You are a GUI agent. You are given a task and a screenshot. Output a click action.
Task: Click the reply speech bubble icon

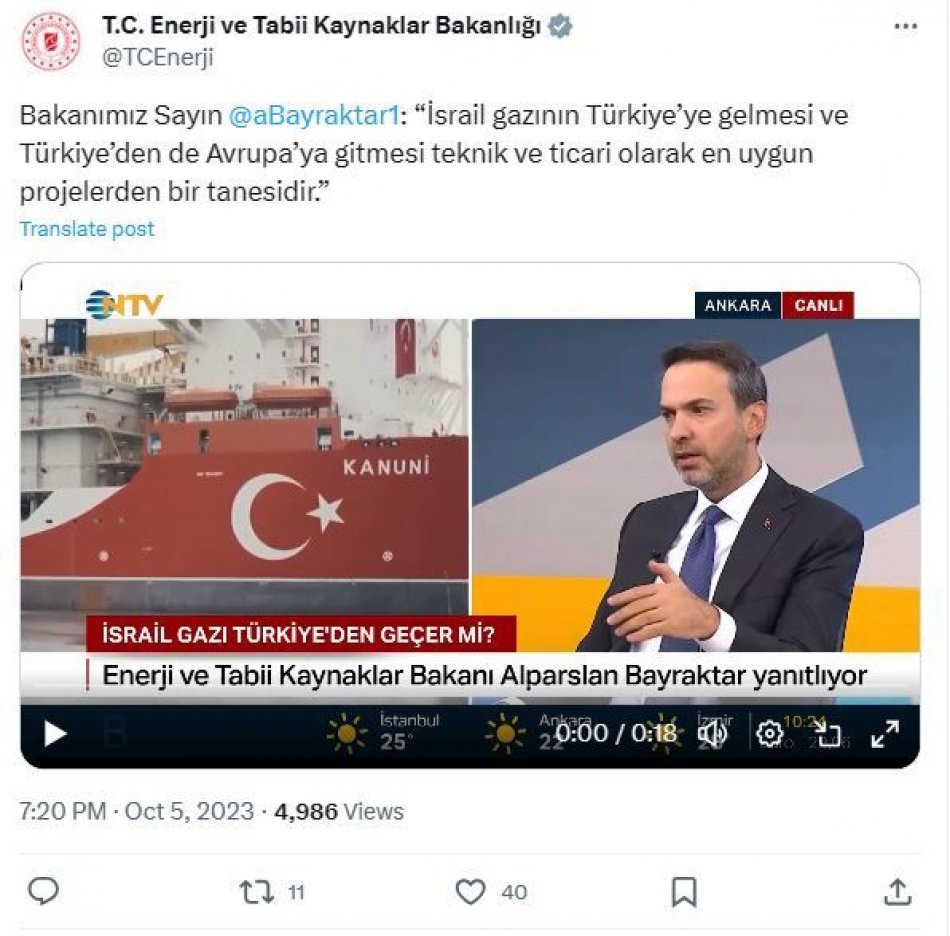44,892
